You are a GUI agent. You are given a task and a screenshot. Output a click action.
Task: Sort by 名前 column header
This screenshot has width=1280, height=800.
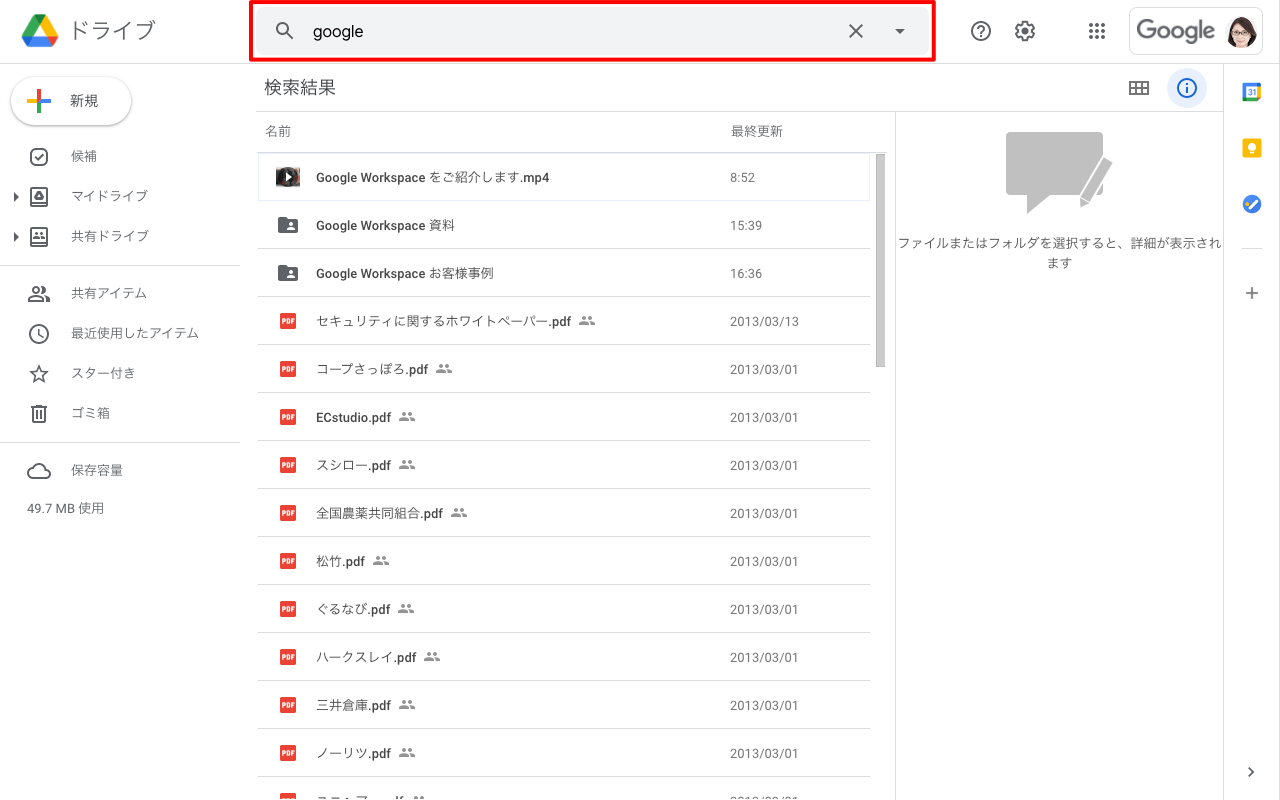278,131
